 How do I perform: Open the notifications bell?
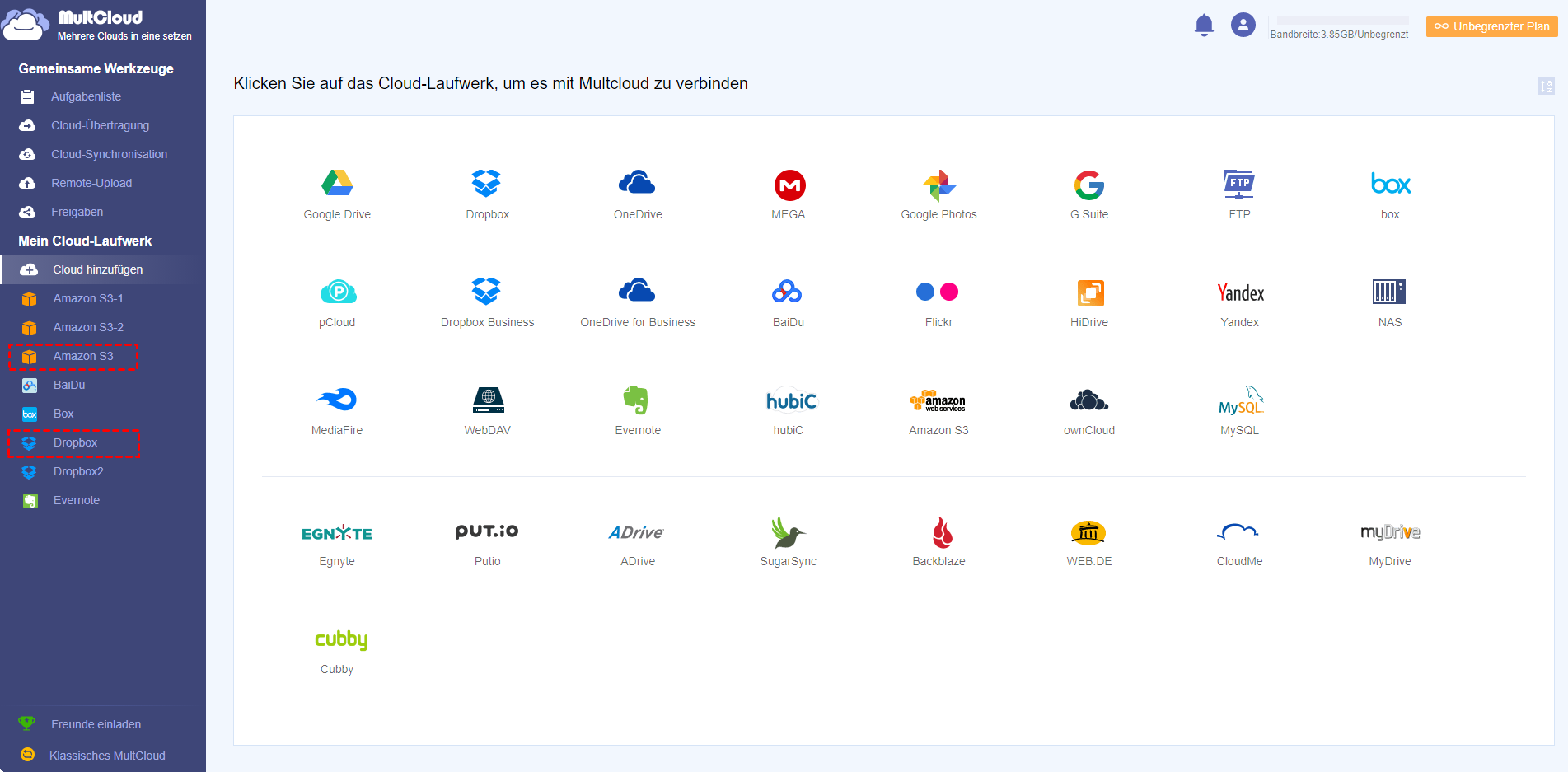click(1204, 26)
